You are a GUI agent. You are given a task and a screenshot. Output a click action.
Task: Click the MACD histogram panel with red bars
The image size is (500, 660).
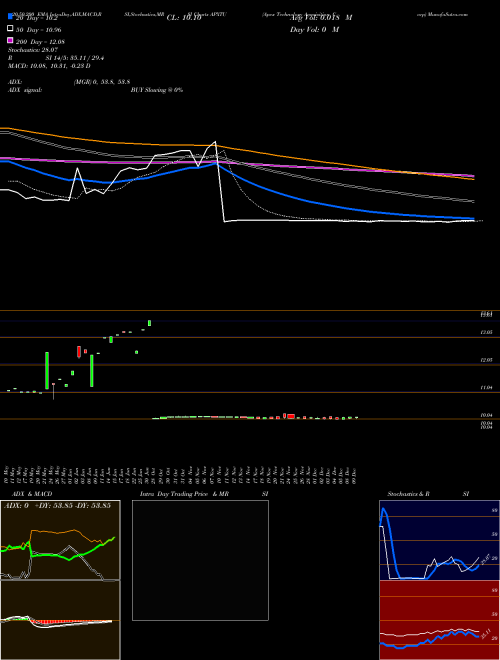pos(60,620)
